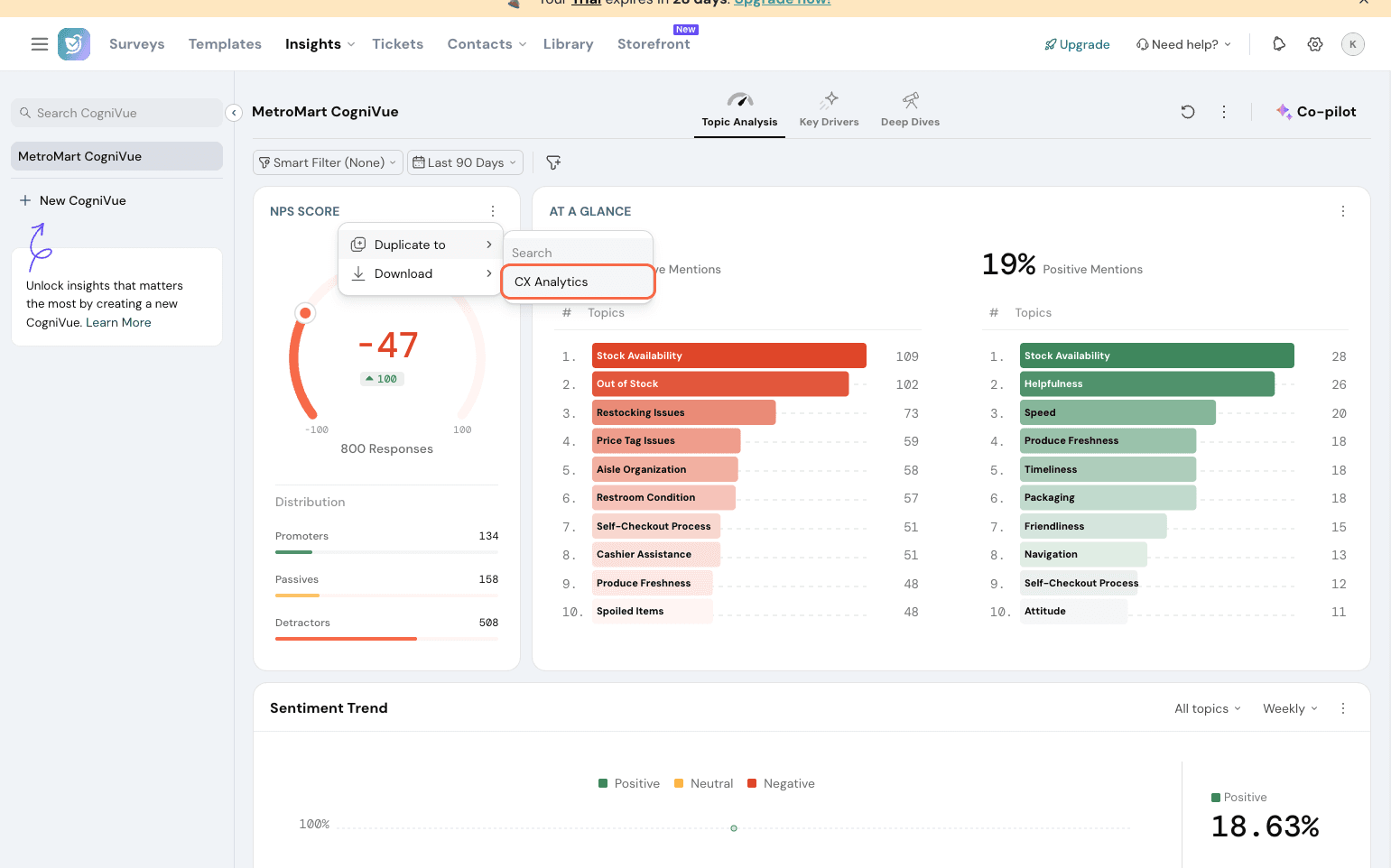This screenshot has height=868, width=1391.
Task: Click the NPS gauge slider handle
Action: (305, 313)
